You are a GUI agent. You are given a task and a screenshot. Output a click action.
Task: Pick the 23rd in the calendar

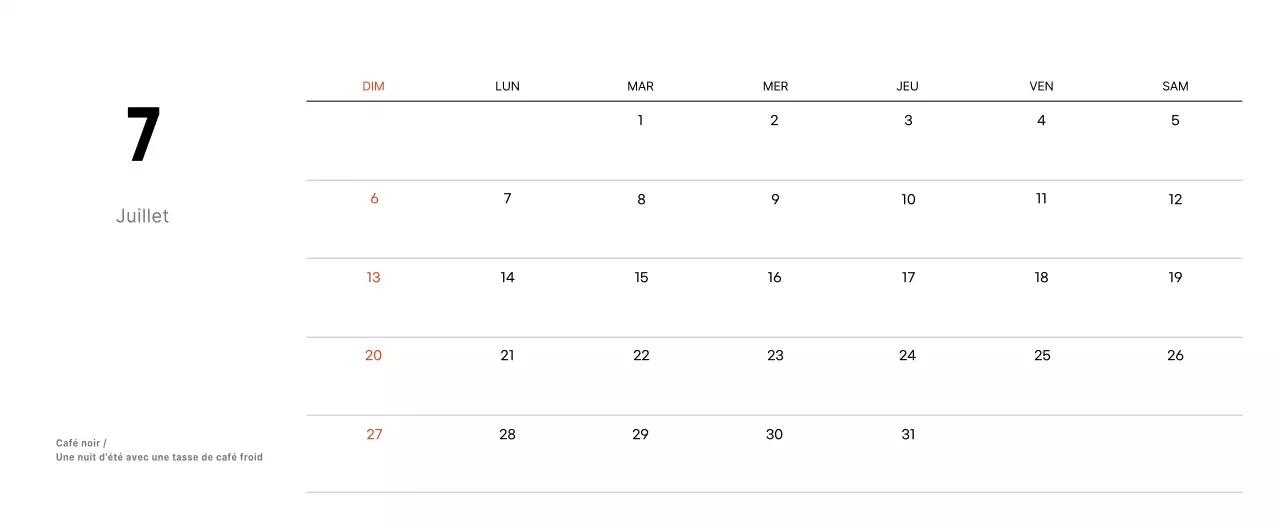tap(775, 355)
